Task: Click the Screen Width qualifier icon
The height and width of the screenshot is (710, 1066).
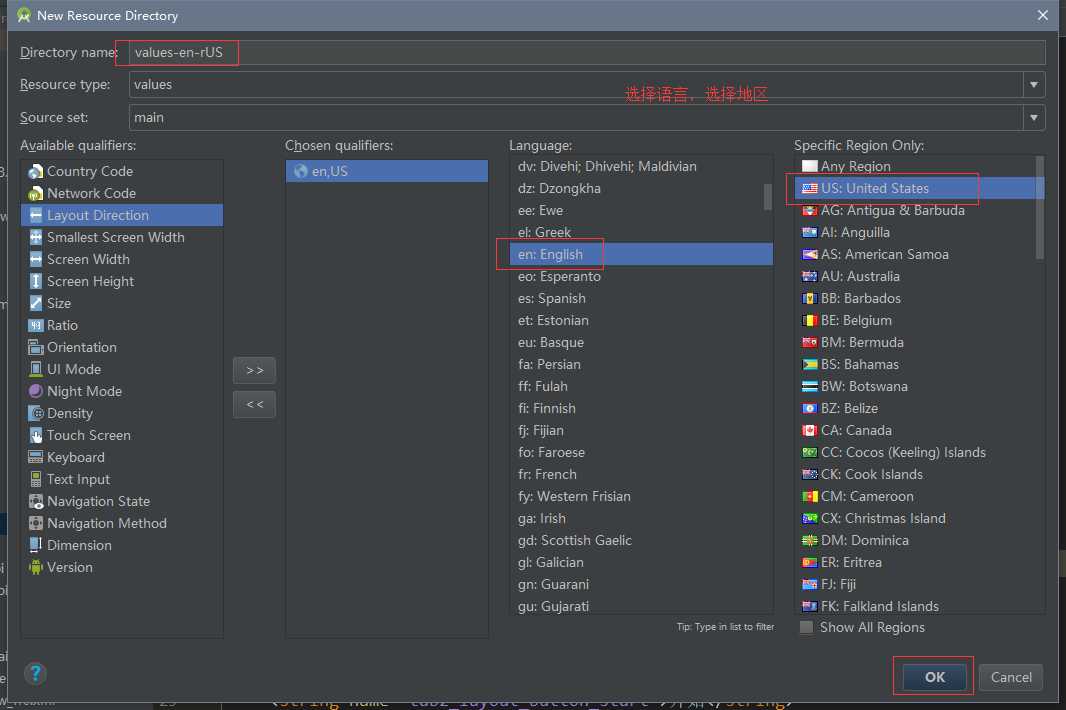Action: (x=35, y=259)
